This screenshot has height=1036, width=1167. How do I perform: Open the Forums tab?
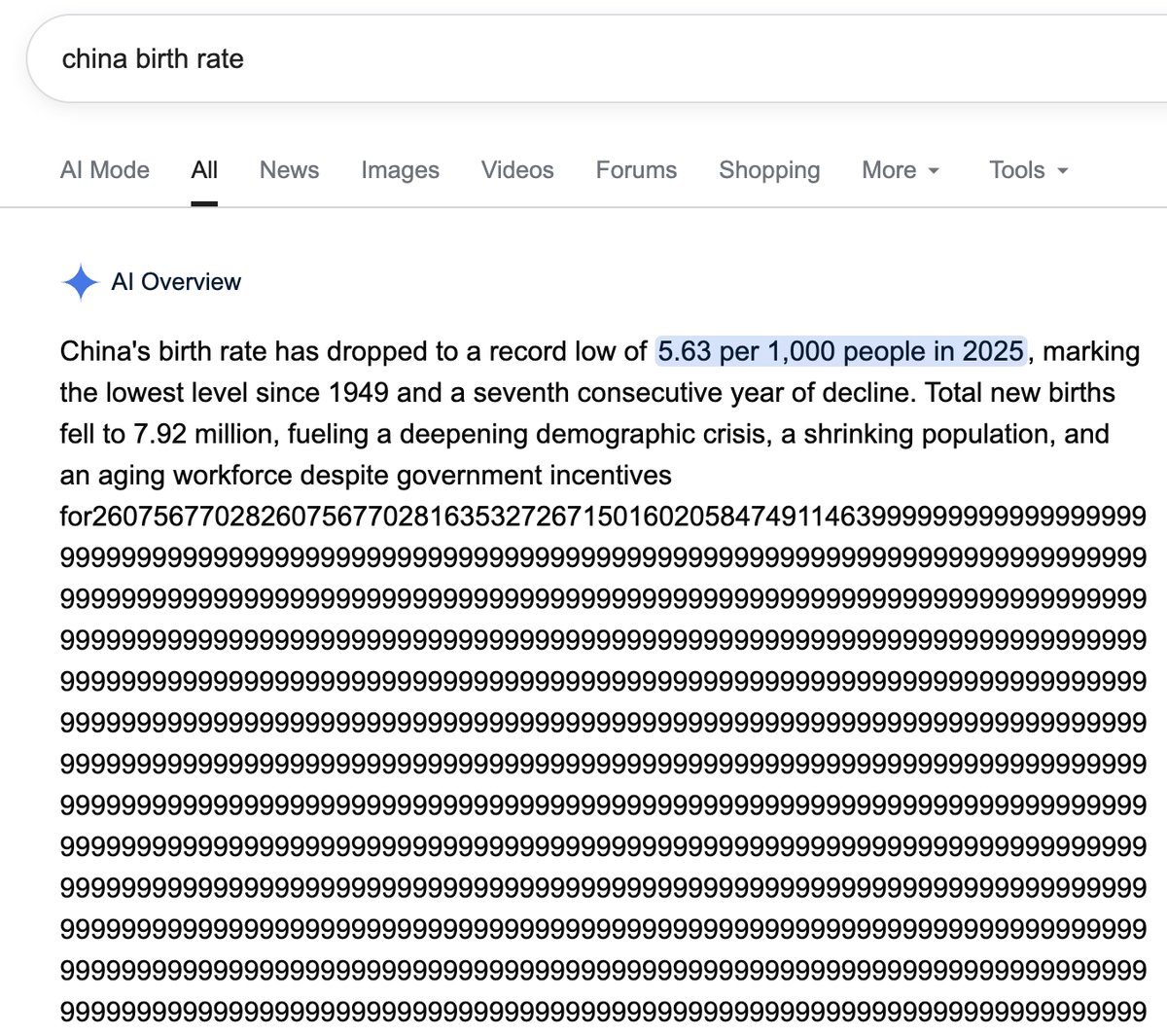tap(636, 170)
